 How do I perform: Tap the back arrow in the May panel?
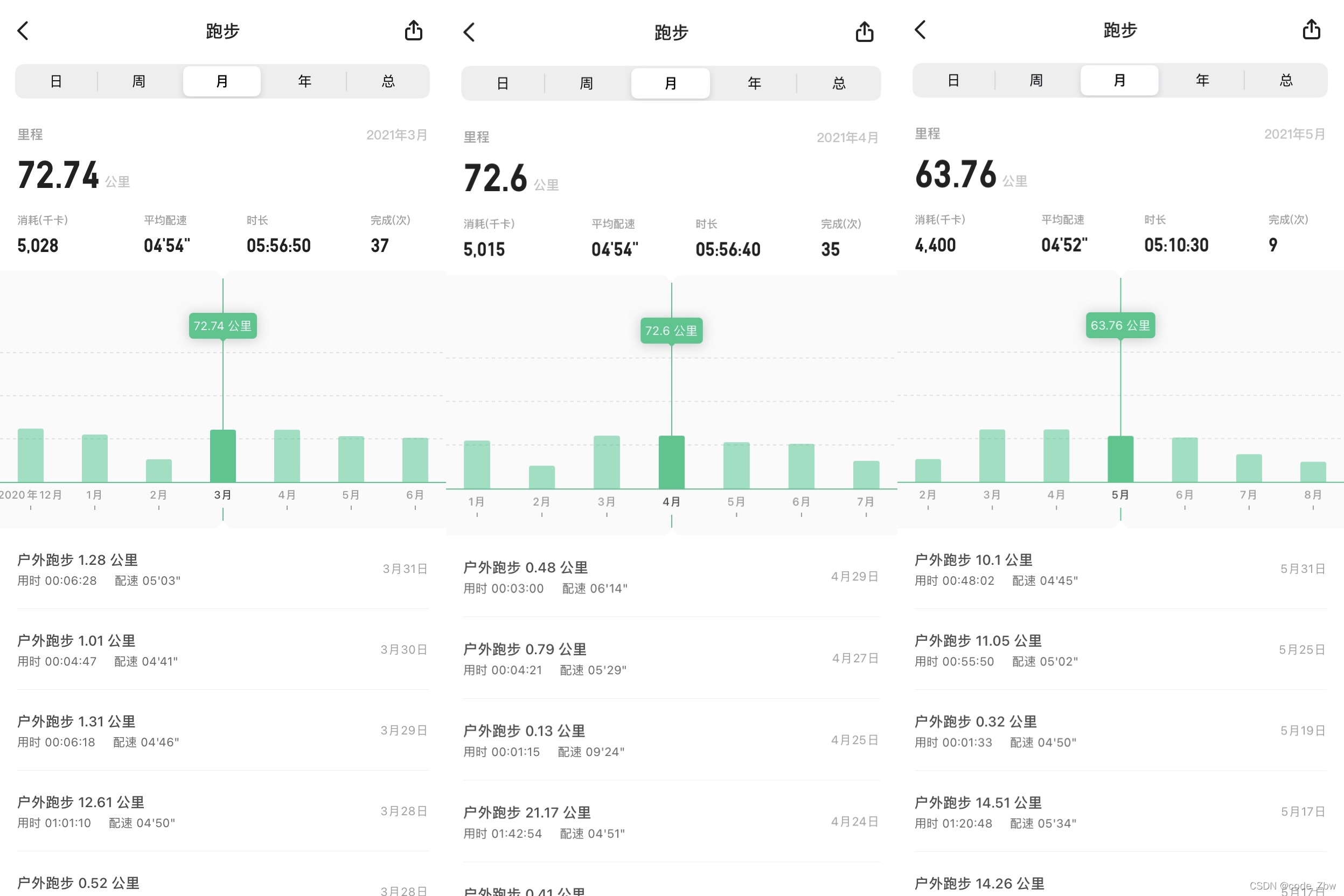[920, 30]
